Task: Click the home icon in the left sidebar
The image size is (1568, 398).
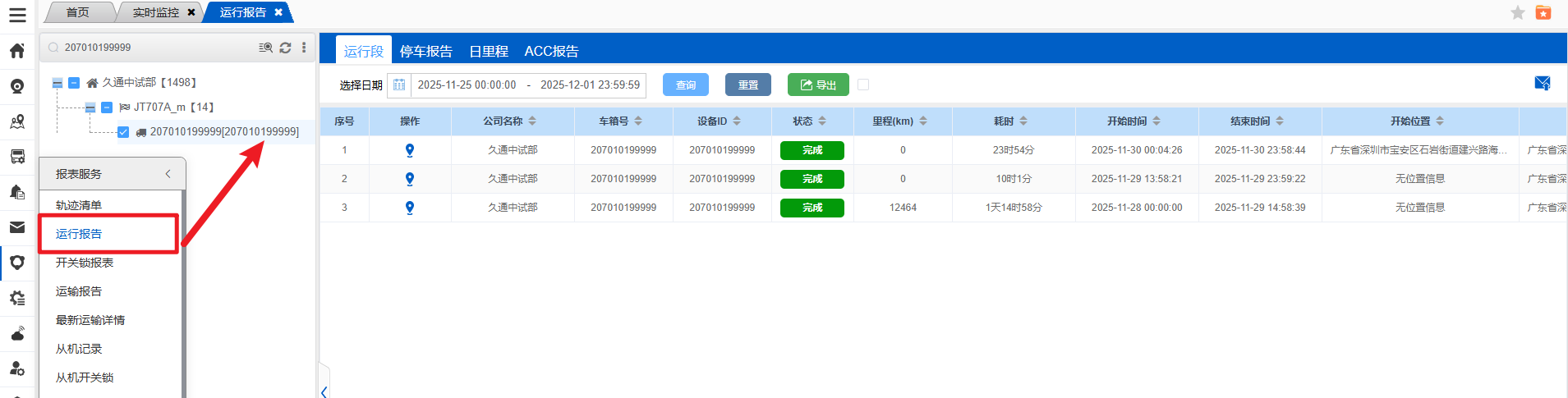Action: click(17, 51)
